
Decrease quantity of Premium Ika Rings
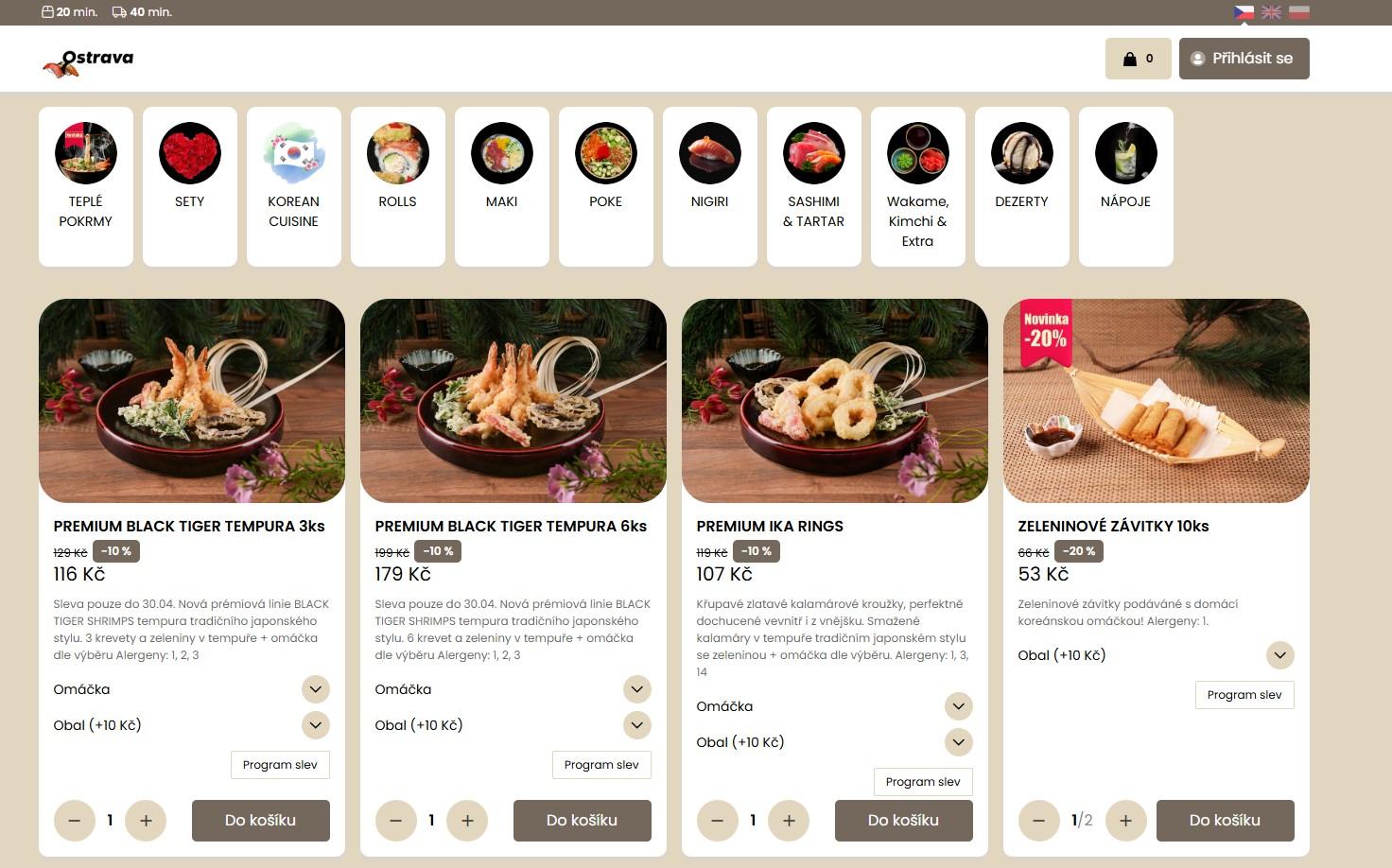coord(718,821)
